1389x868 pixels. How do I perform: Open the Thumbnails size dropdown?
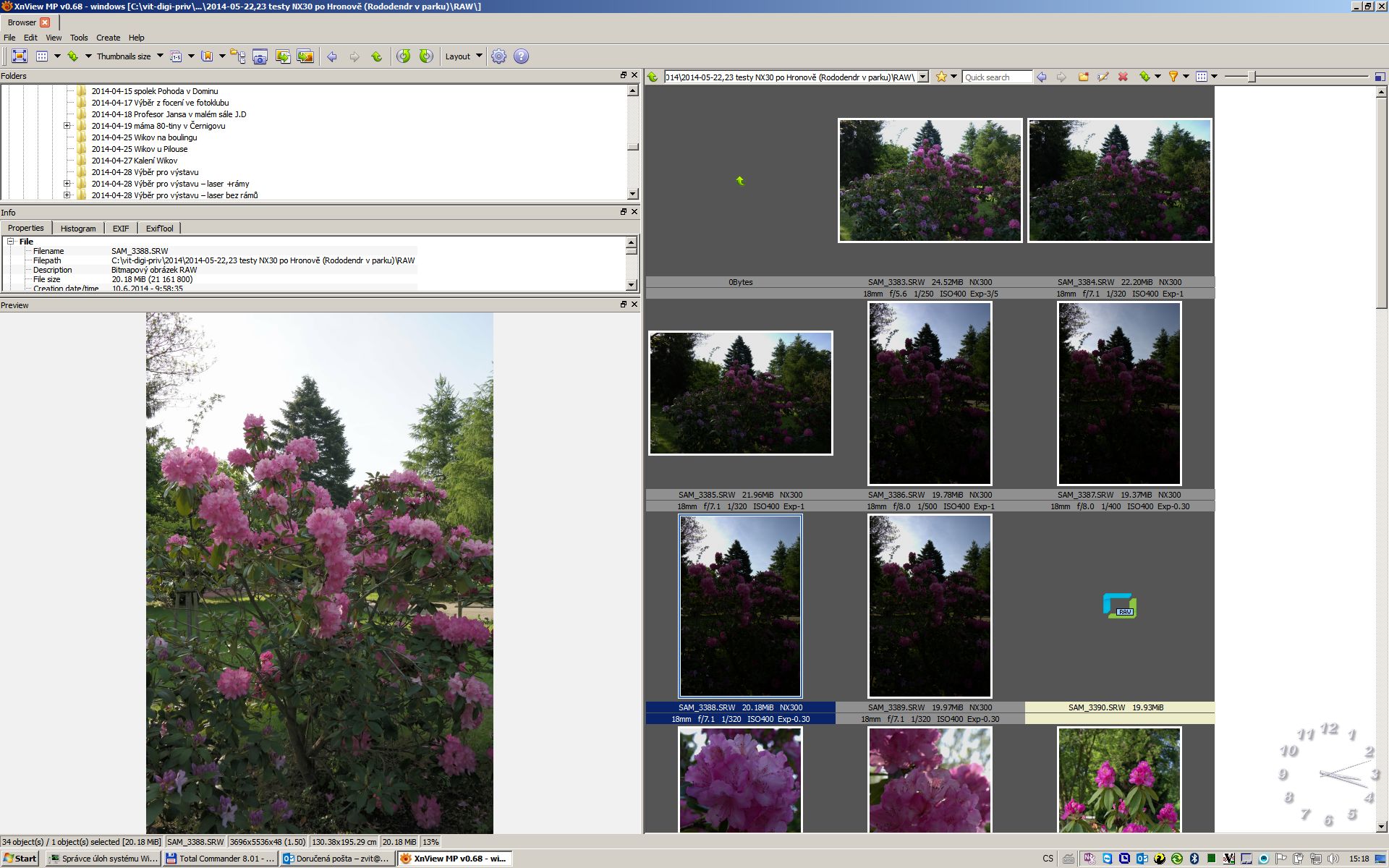159,56
